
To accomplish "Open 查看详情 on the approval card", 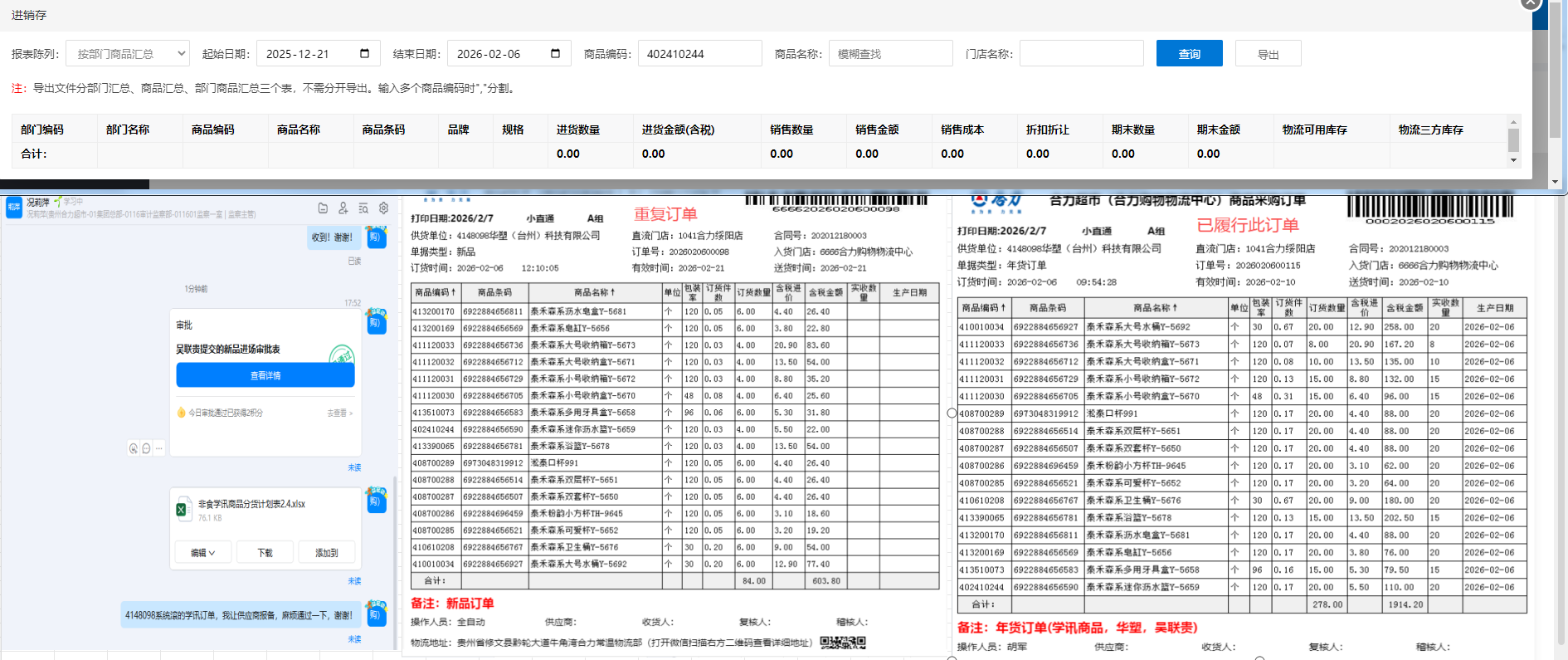I will tap(265, 376).
